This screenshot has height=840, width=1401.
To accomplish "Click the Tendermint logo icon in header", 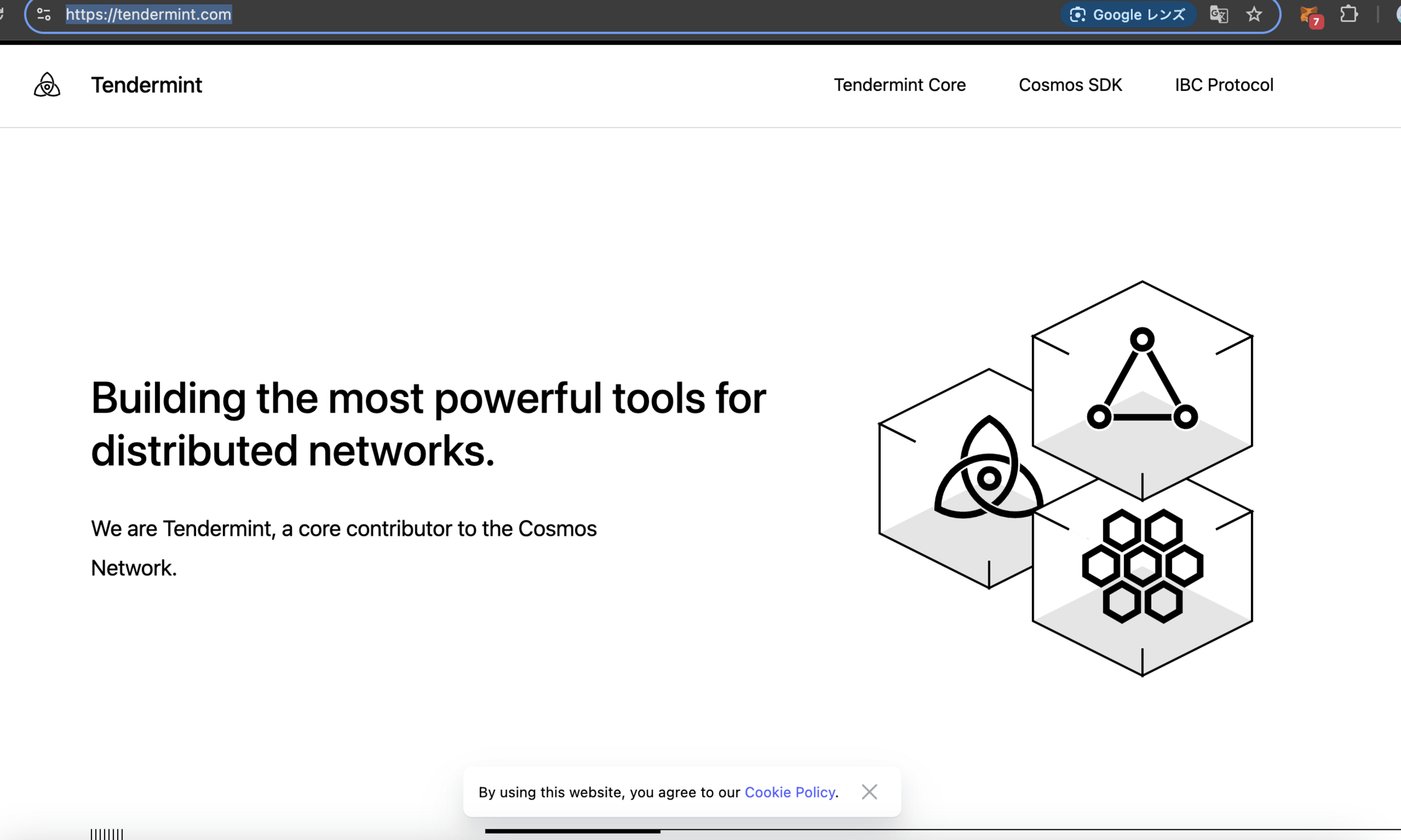I will [47, 85].
